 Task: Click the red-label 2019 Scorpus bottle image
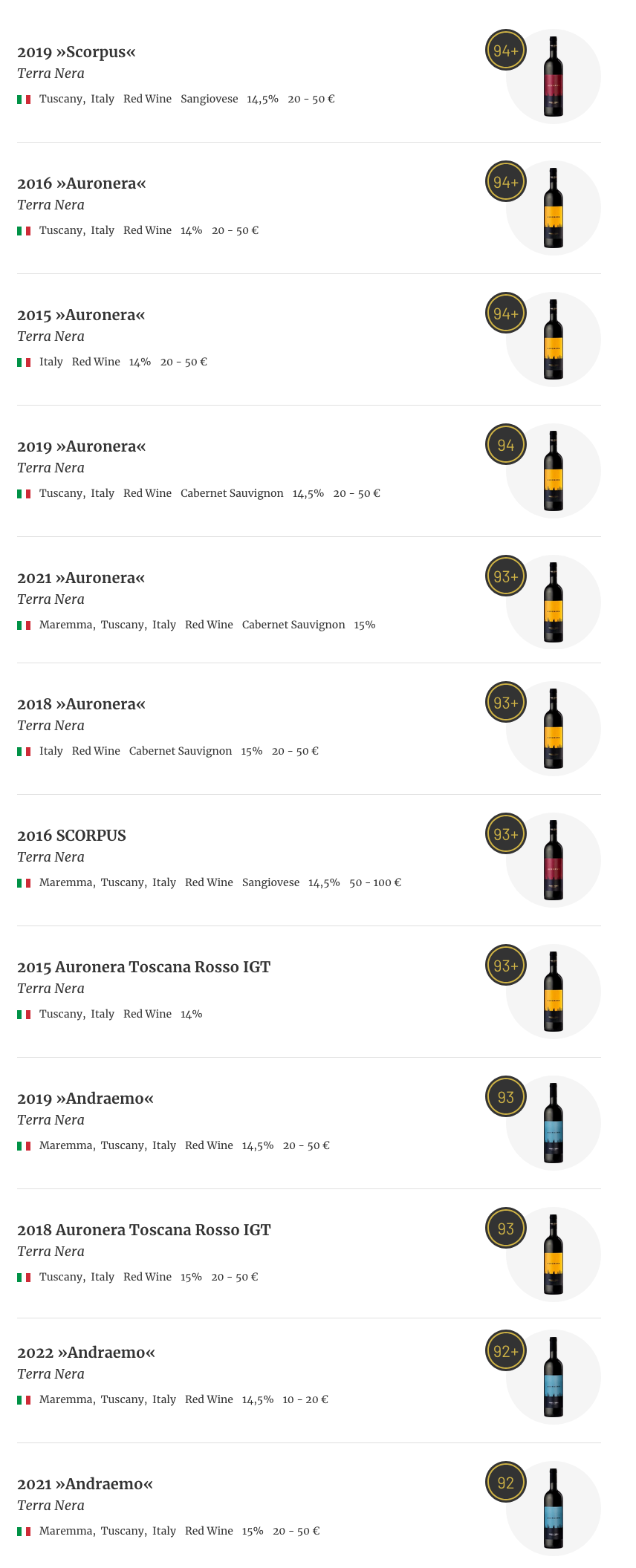pyautogui.click(x=554, y=77)
